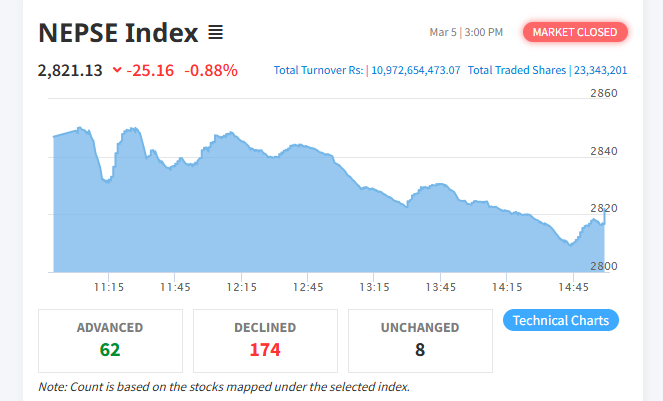Click the current index value 2,821.13
The image size is (663, 401).
[70, 70]
